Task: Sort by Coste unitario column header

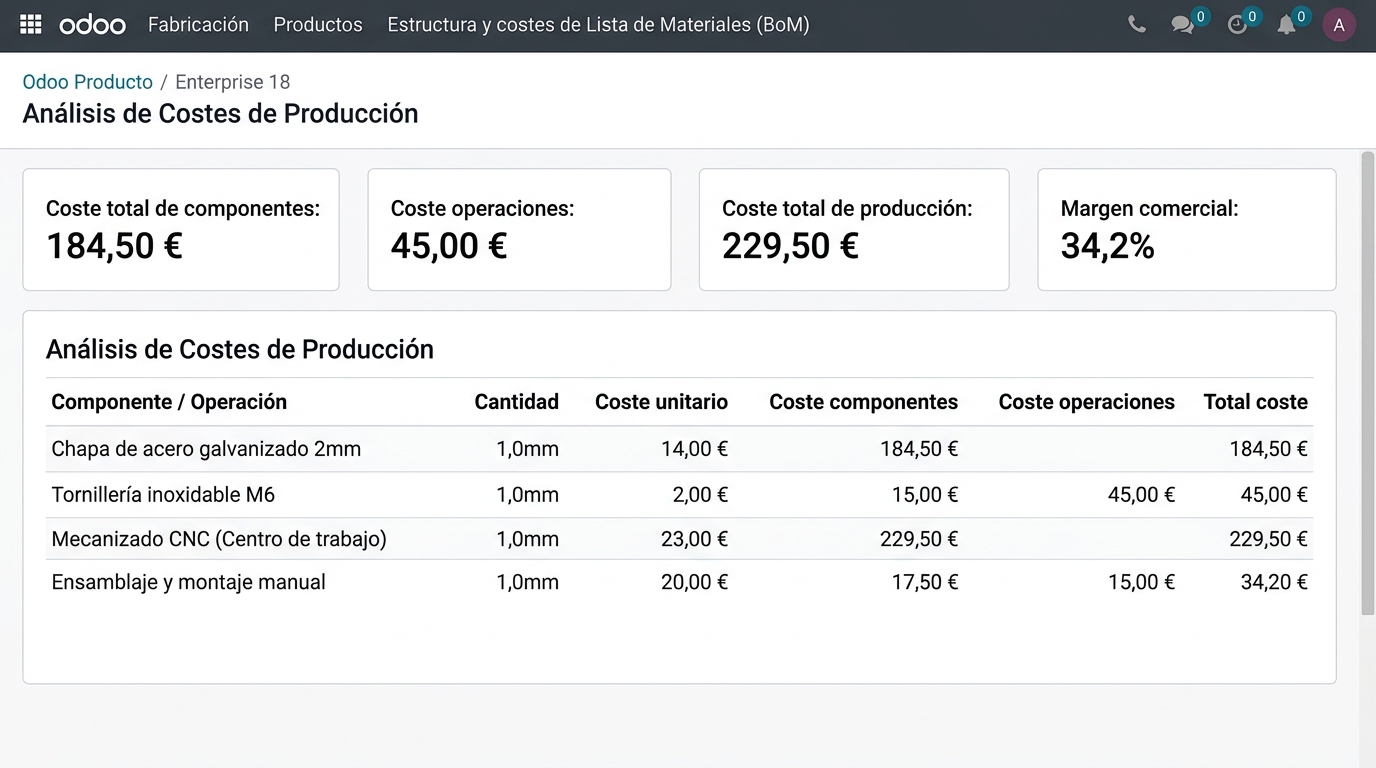Action: point(661,402)
